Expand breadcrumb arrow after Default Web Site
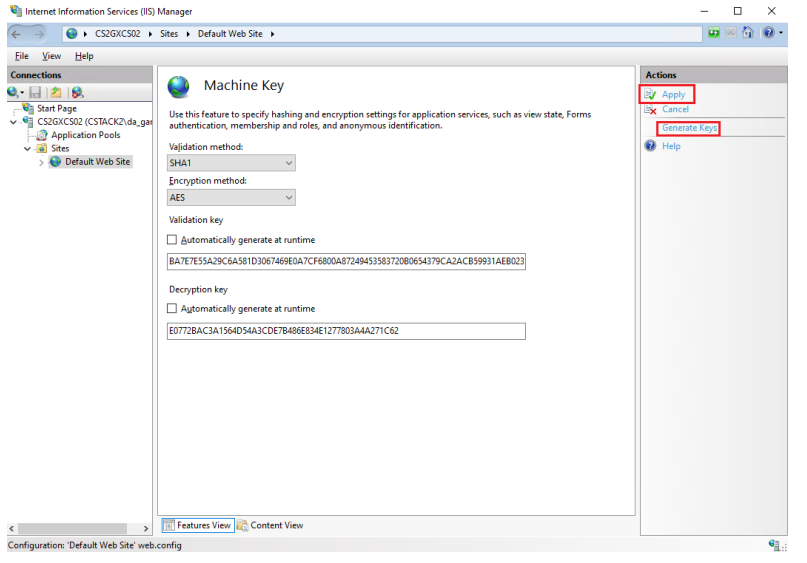The image size is (807, 563). (272, 34)
